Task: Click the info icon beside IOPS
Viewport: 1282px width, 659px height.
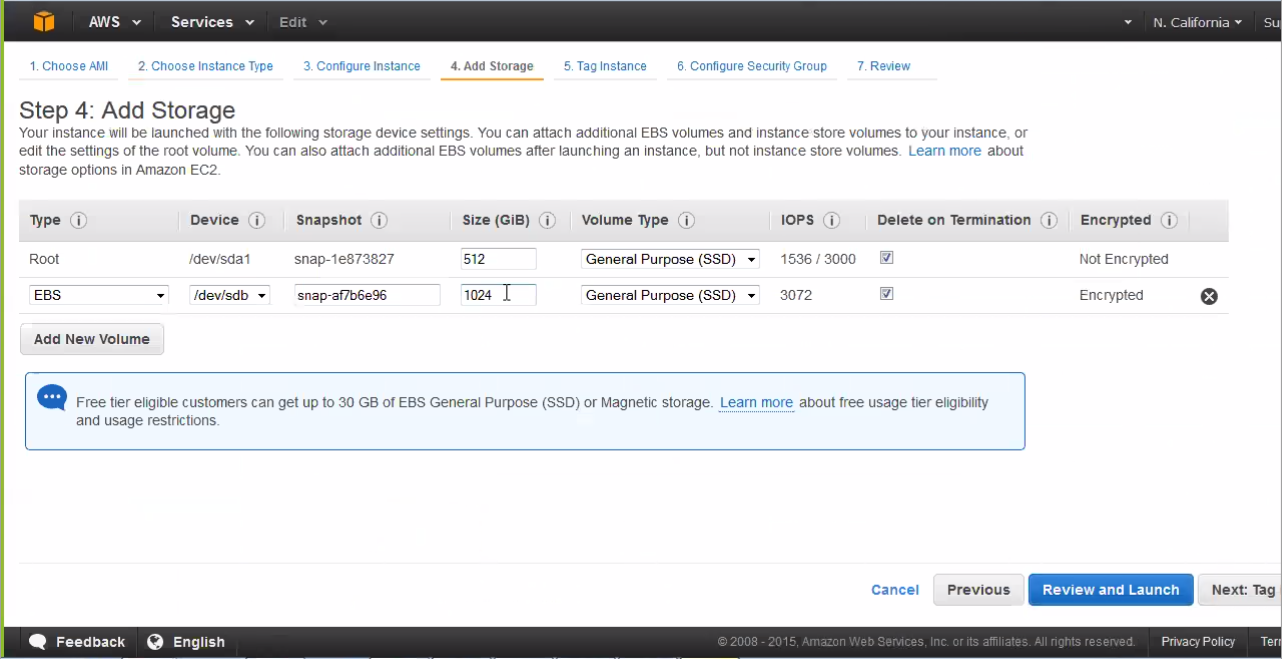Action: pos(831,221)
